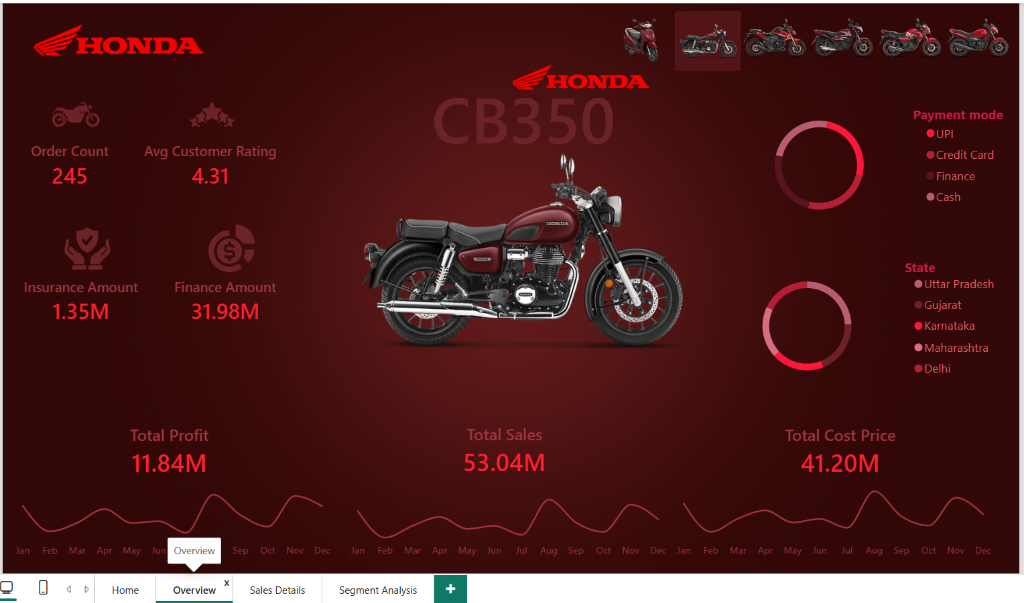Go to previous page tab arrow
The height and width of the screenshot is (603, 1024).
pyautogui.click(x=69, y=589)
